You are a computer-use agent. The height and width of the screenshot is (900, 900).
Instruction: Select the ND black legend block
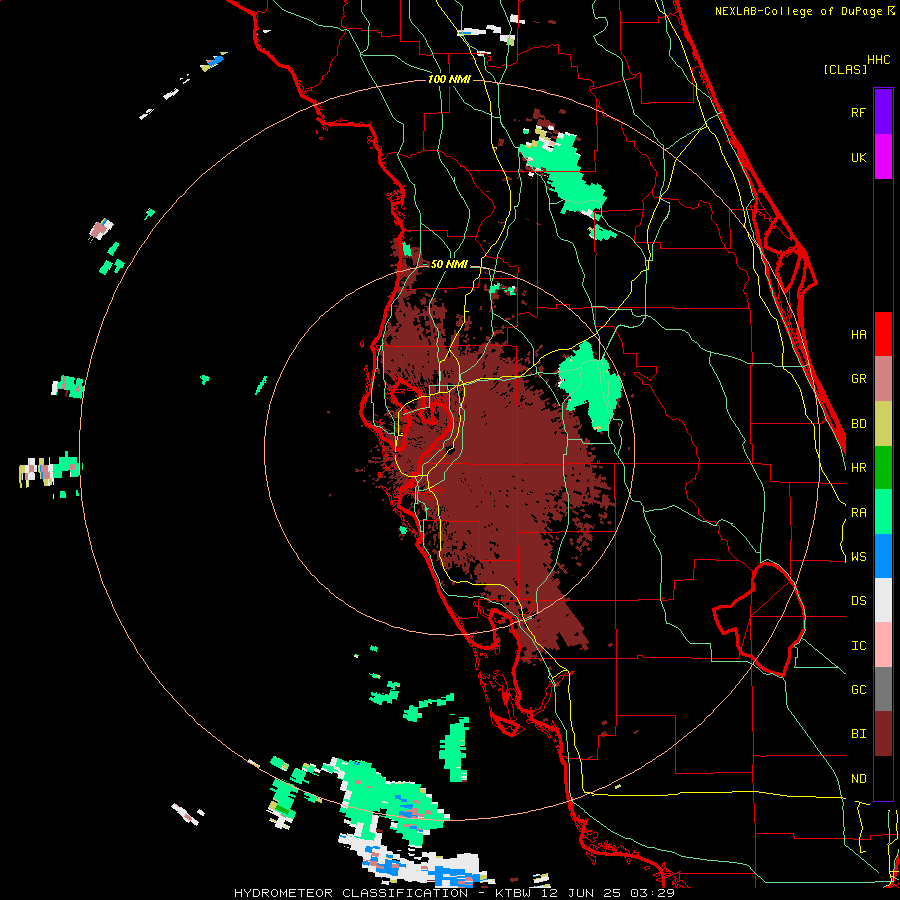pyautogui.click(x=883, y=778)
